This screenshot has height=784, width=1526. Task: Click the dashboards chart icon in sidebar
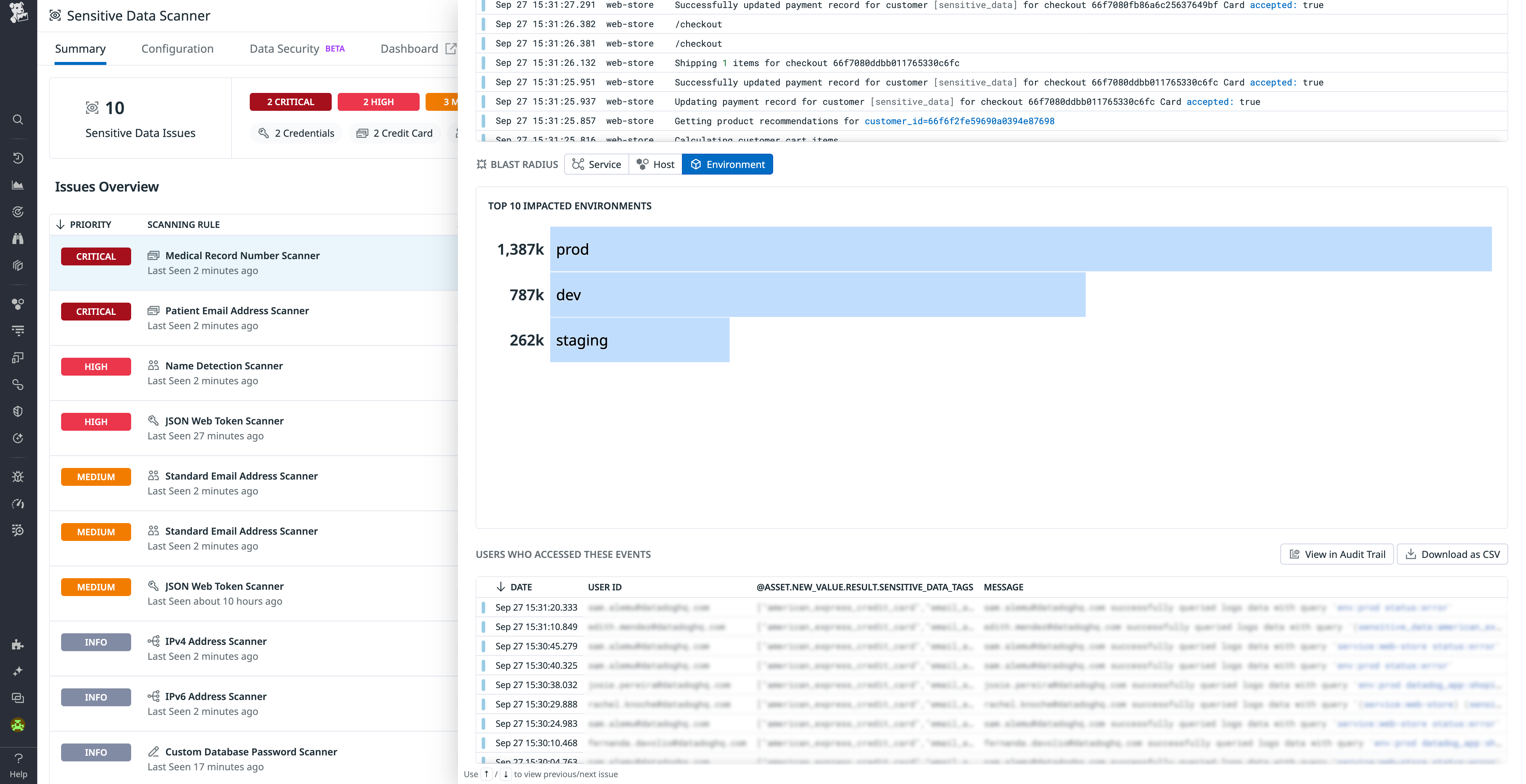click(18, 185)
